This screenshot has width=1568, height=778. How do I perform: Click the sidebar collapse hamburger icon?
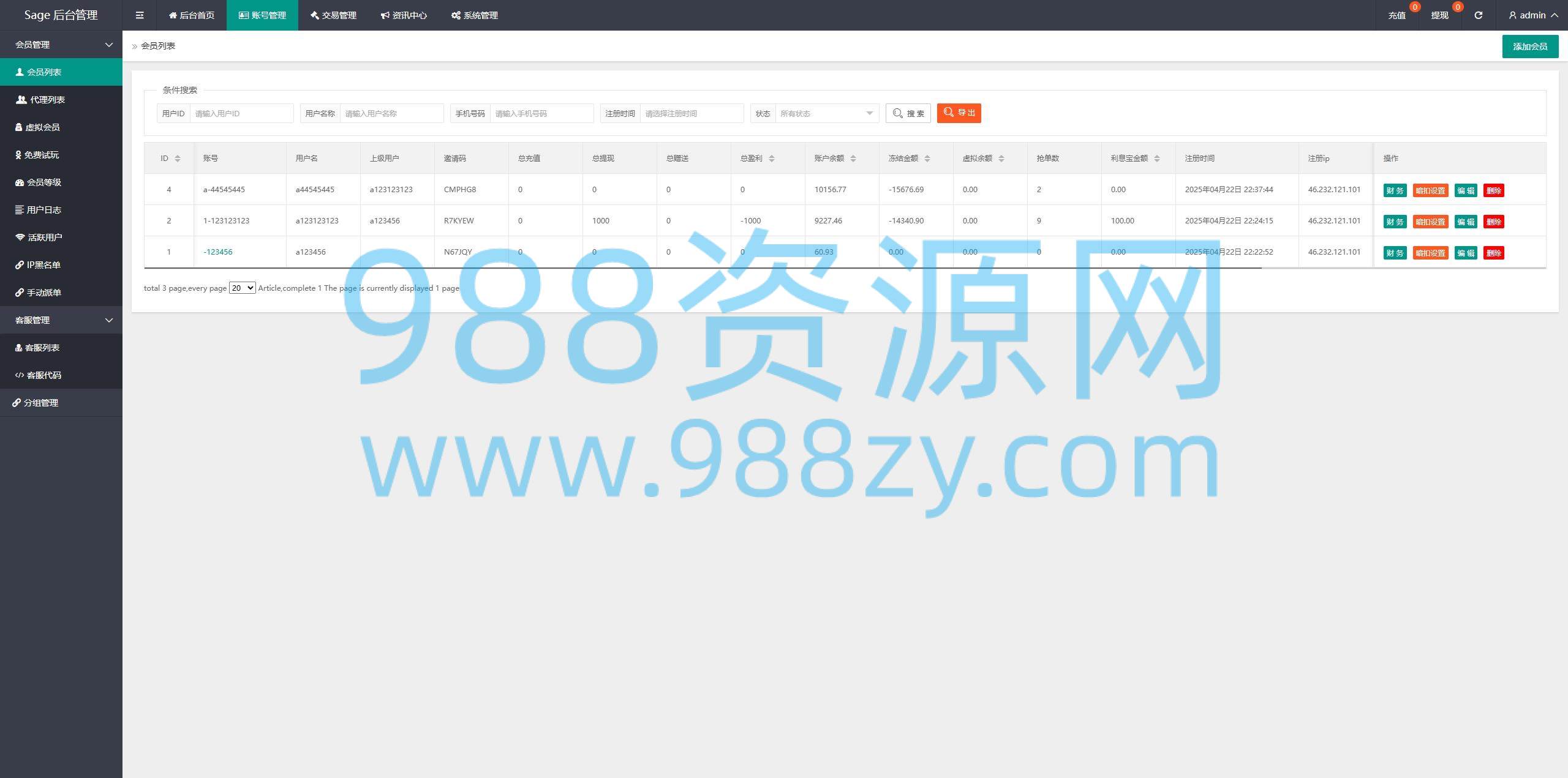tap(140, 15)
